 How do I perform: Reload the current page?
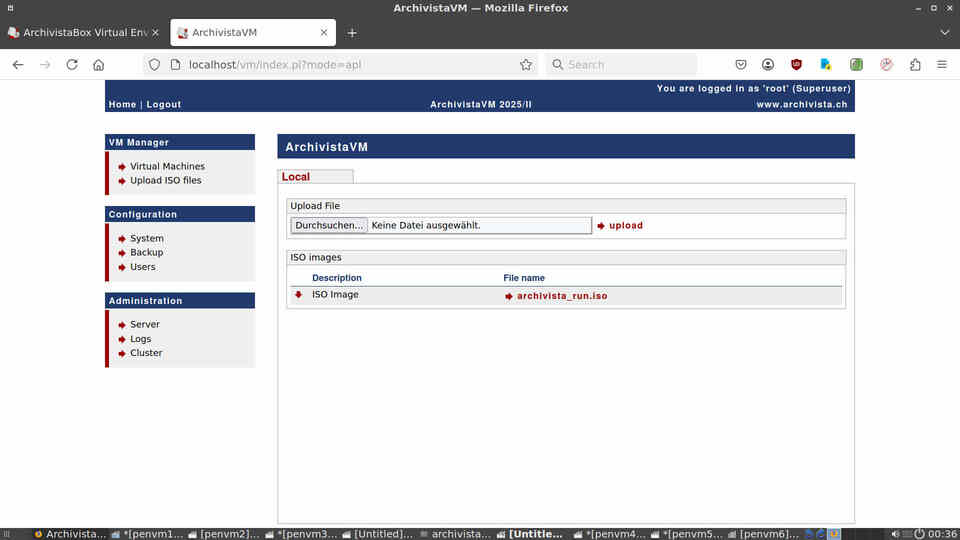[72, 64]
